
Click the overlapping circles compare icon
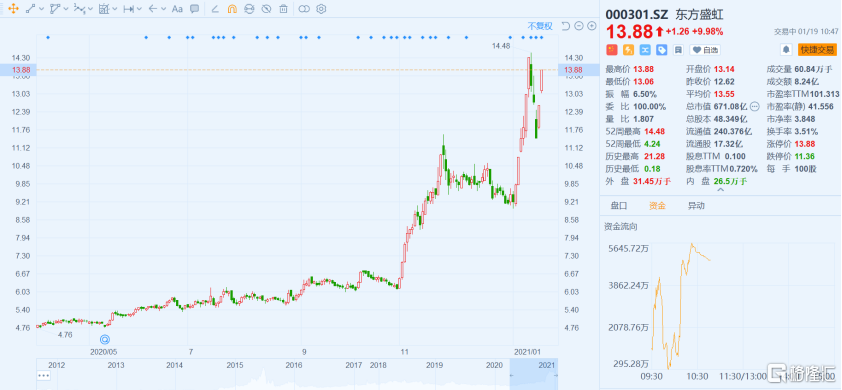(304, 9)
